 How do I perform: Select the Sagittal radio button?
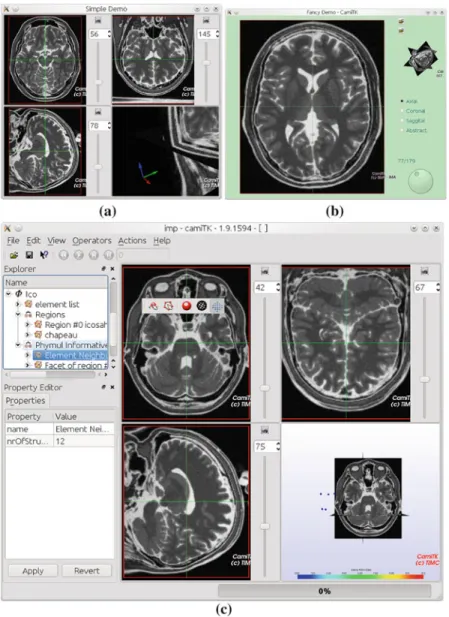tap(402, 120)
